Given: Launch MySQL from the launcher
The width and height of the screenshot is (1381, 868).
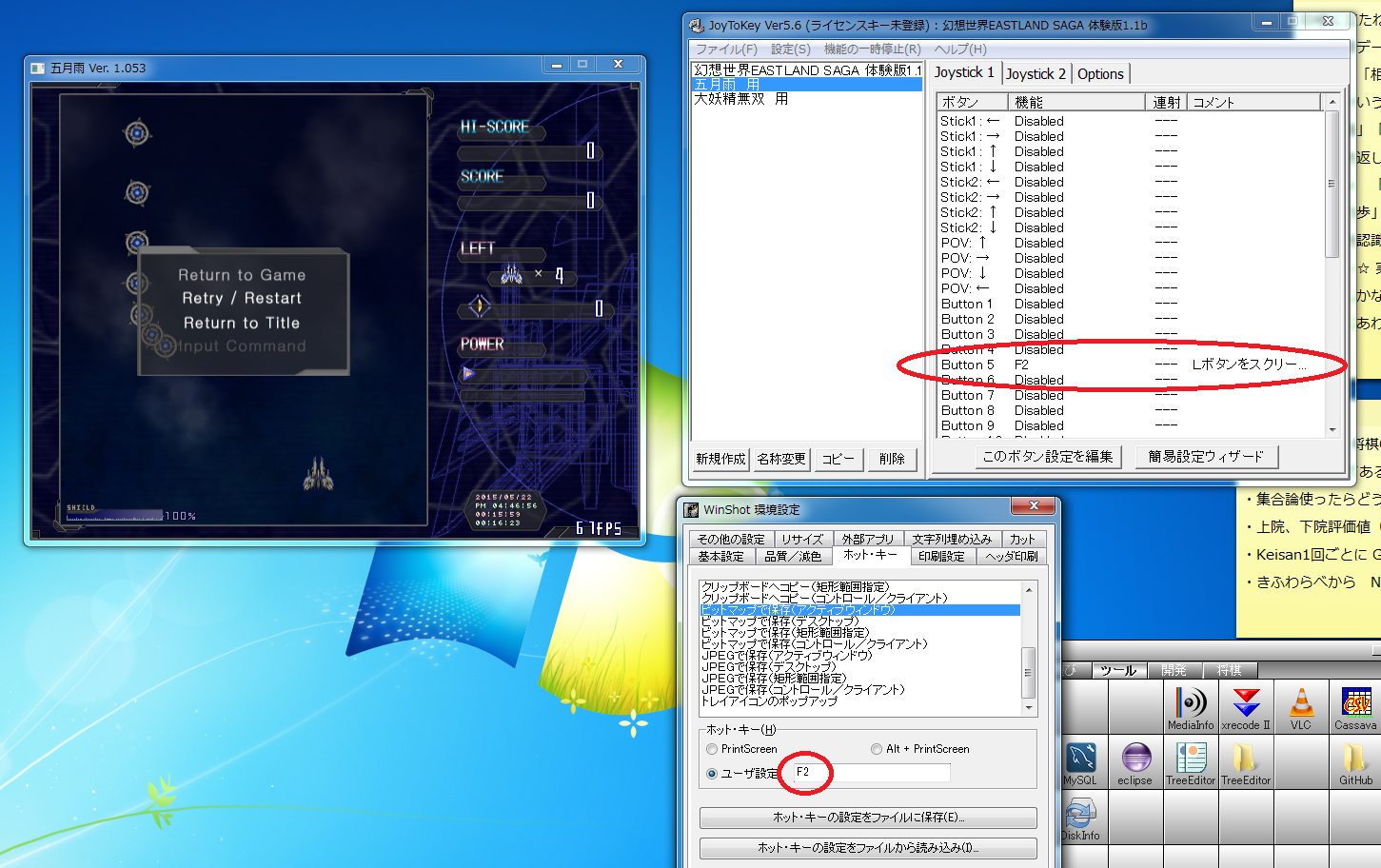Looking at the screenshot, I should 1080,763.
